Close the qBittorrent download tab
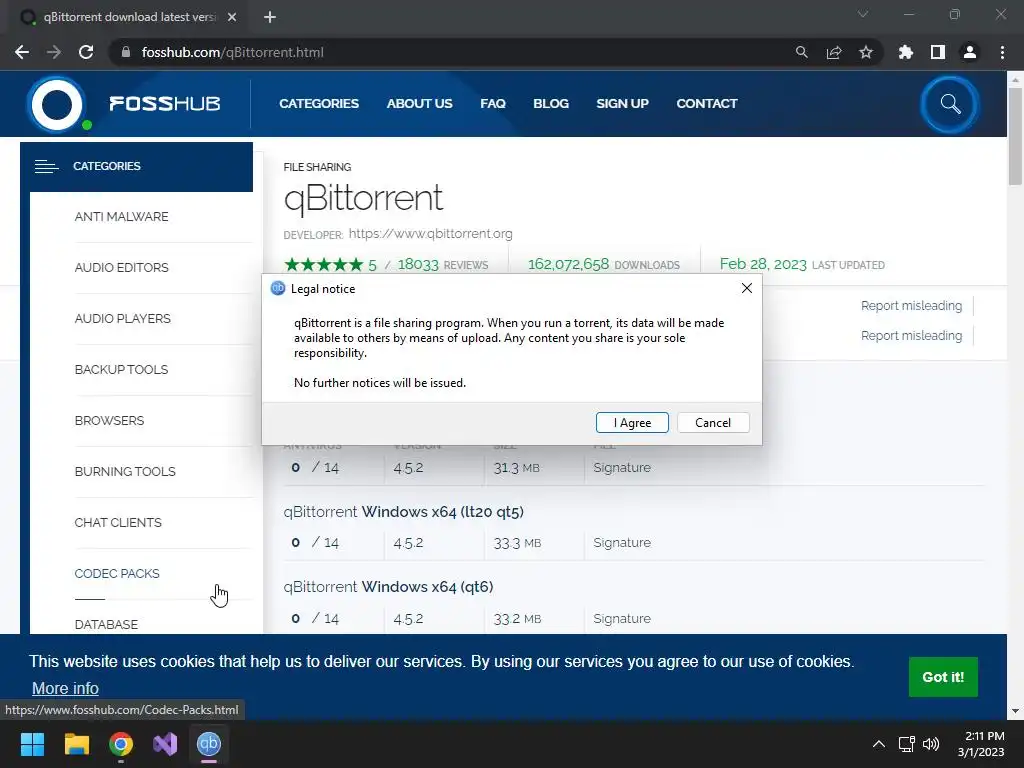 (x=232, y=17)
